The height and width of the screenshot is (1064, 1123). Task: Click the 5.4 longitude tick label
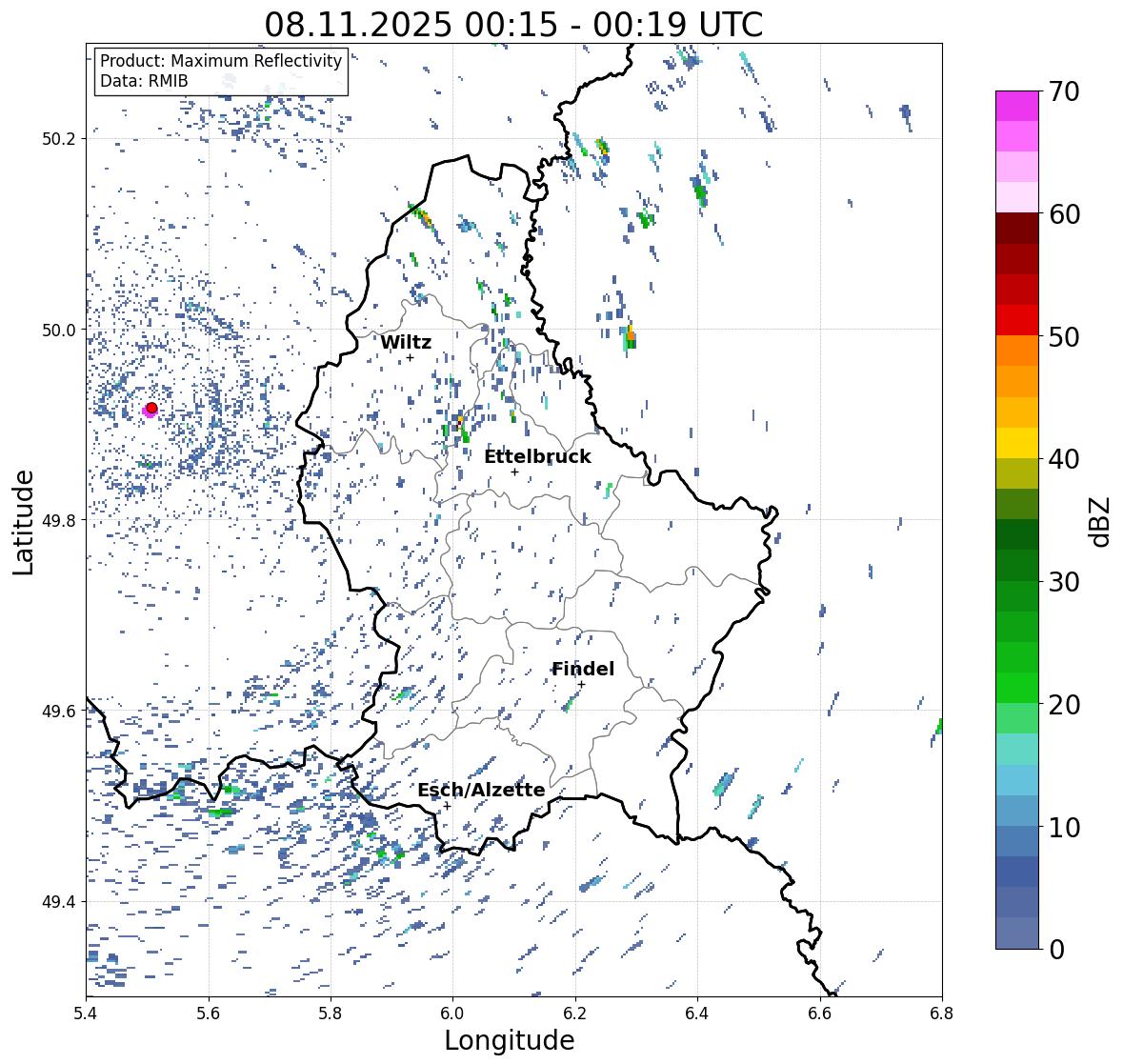pyautogui.click(x=86, y=1014)
